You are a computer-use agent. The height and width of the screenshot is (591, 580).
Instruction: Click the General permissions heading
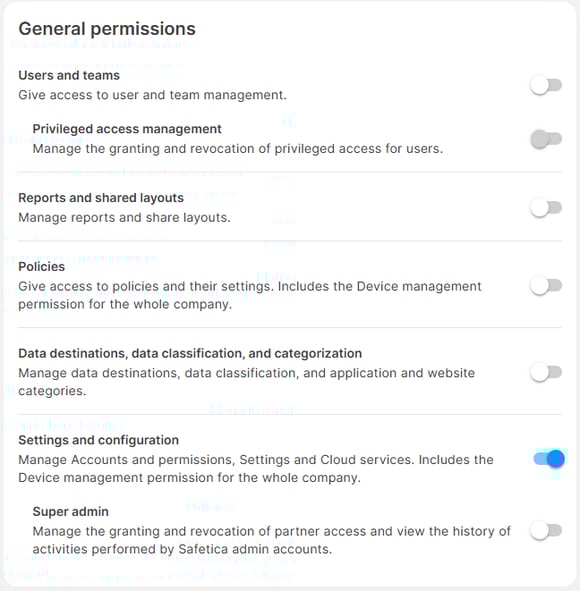107,29
